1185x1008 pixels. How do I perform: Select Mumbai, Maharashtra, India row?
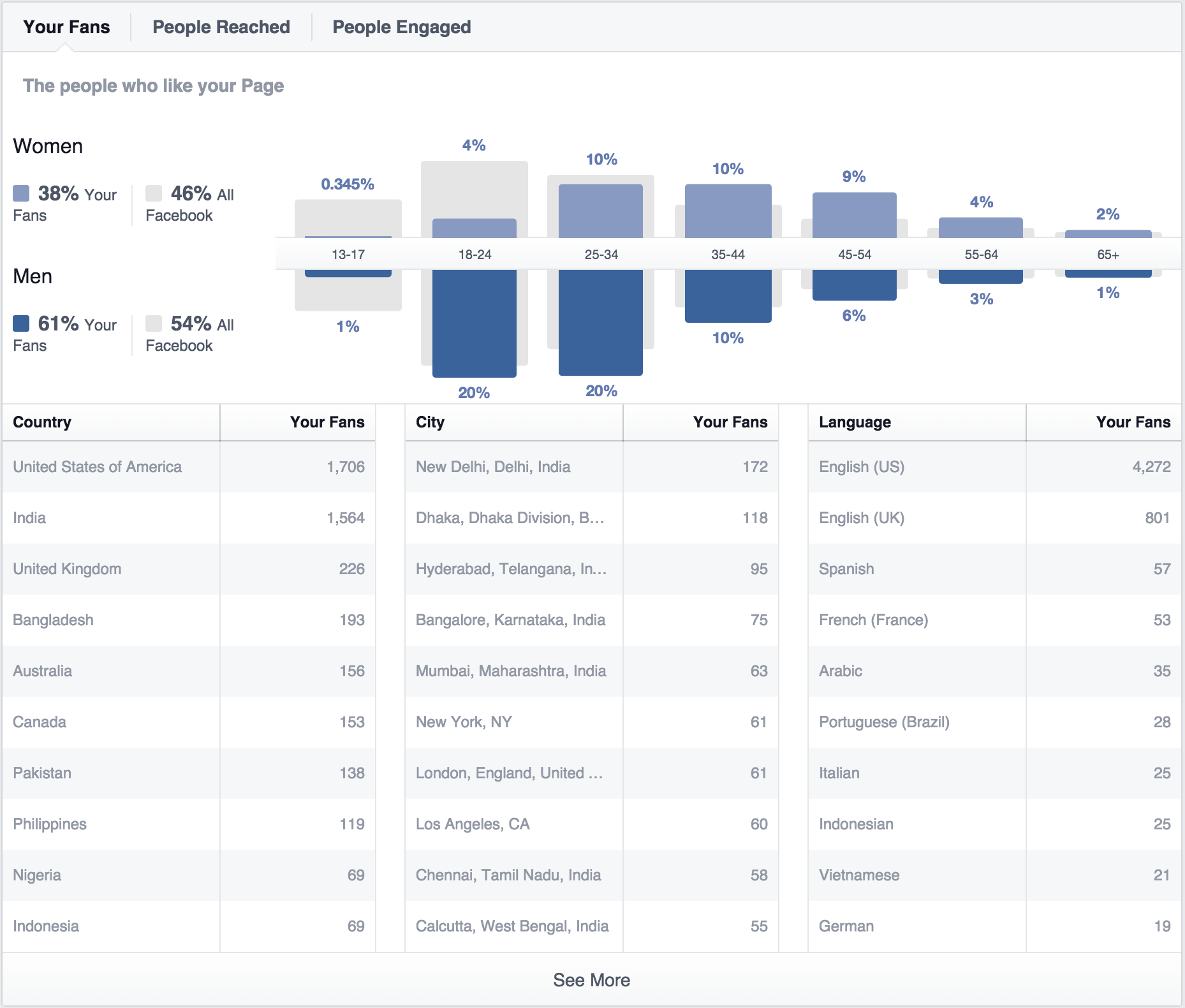(x=592, y=671)
